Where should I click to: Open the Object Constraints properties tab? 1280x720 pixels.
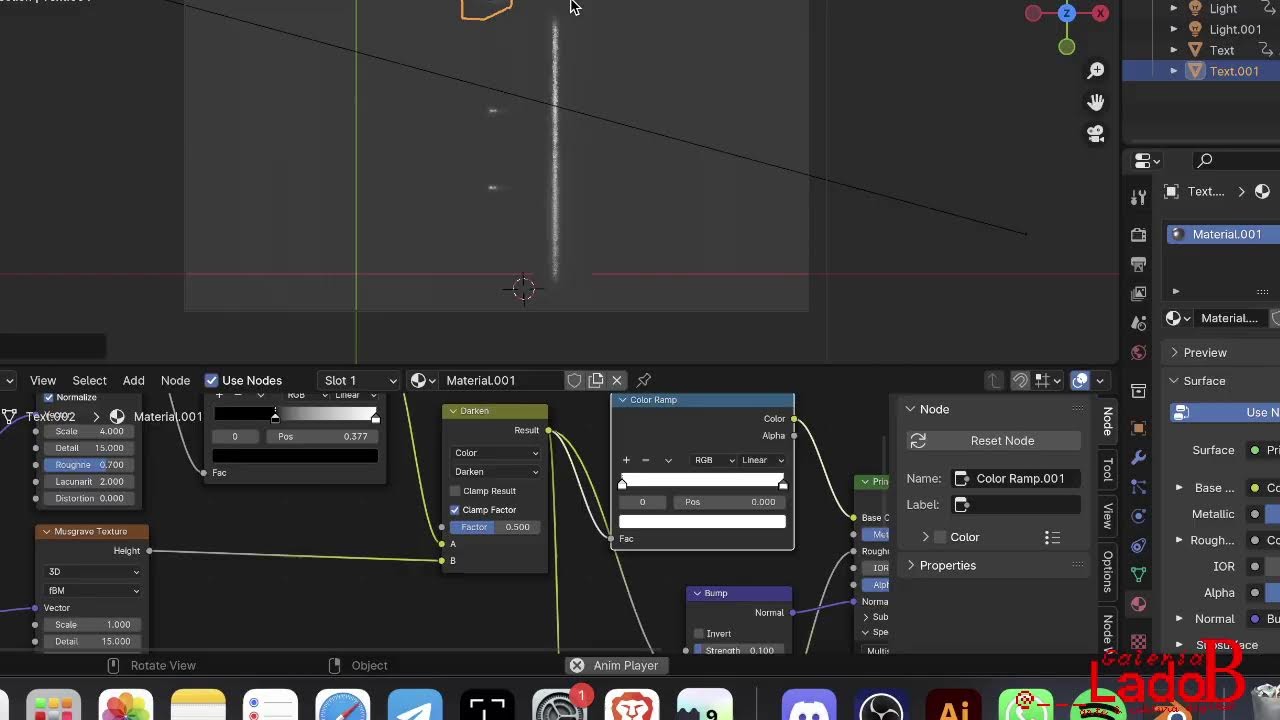pyautogui.click(x=1139, y=546)
